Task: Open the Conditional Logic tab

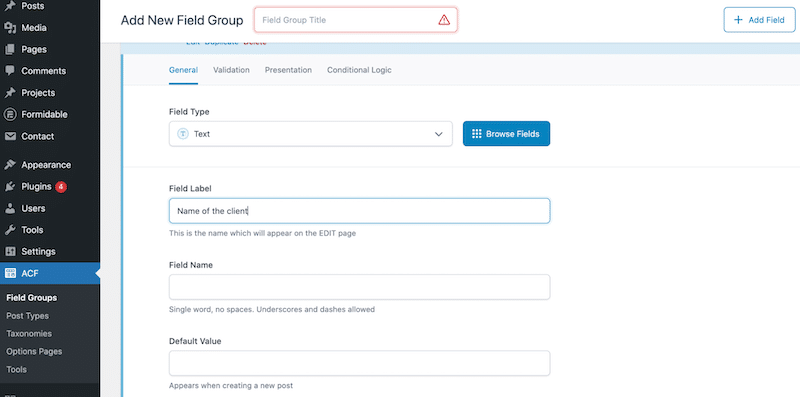Action: click(359, 70)
